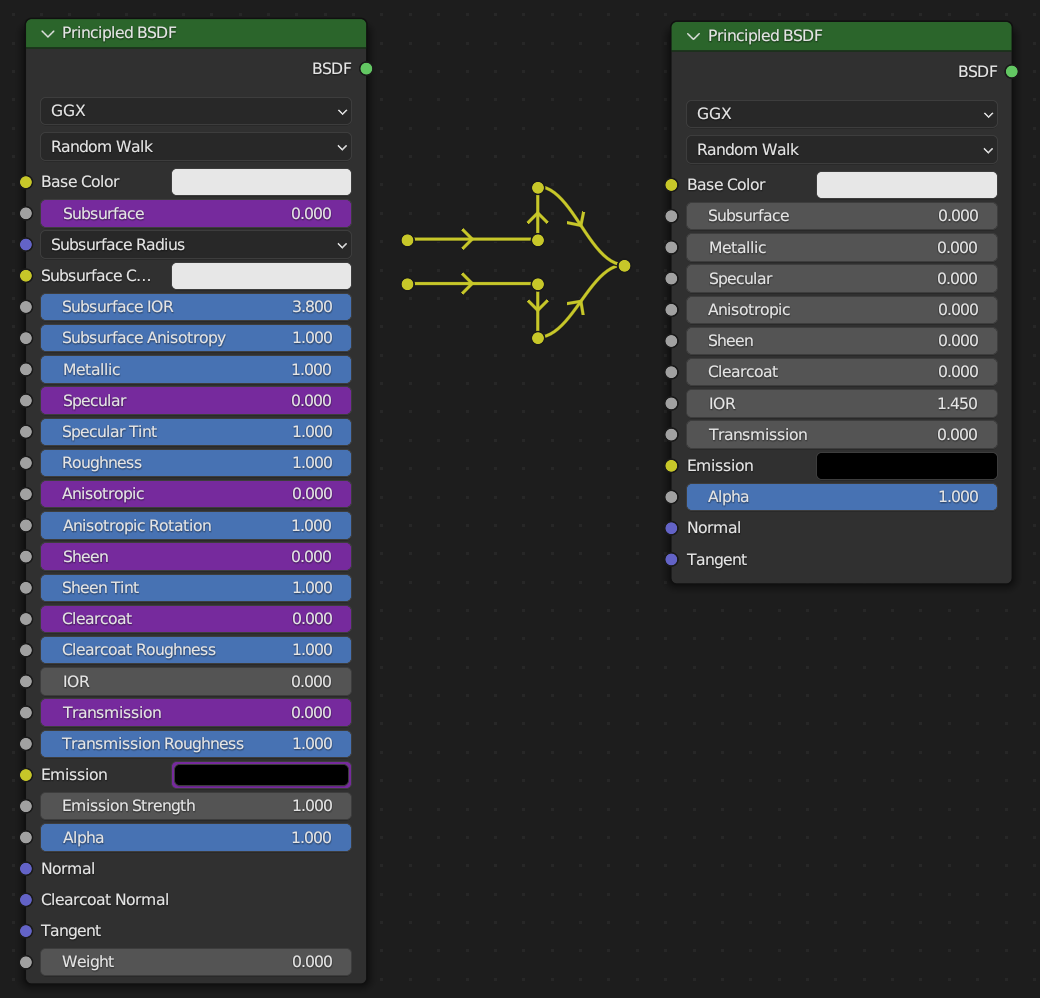Screen dimensions: 1040x998
Task: Click Clearcoat Normal socket on left node
Action: pyautogui.click(x=26, y=900)
